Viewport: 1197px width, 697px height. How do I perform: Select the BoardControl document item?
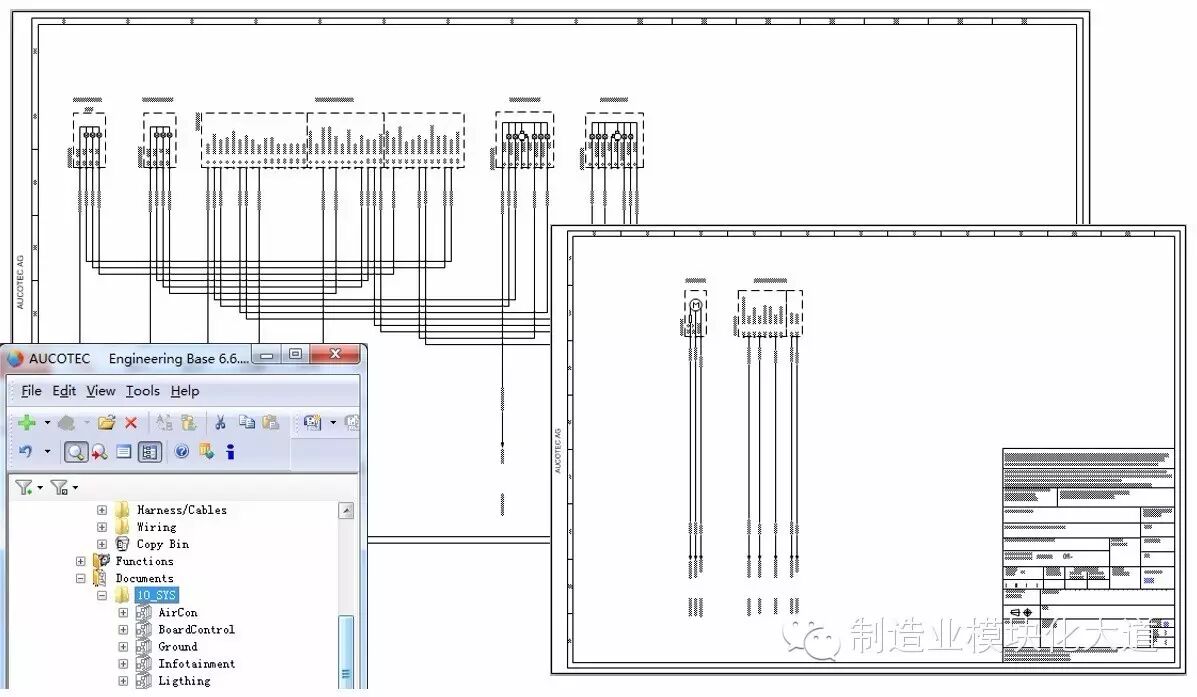[x=196, y=630]
